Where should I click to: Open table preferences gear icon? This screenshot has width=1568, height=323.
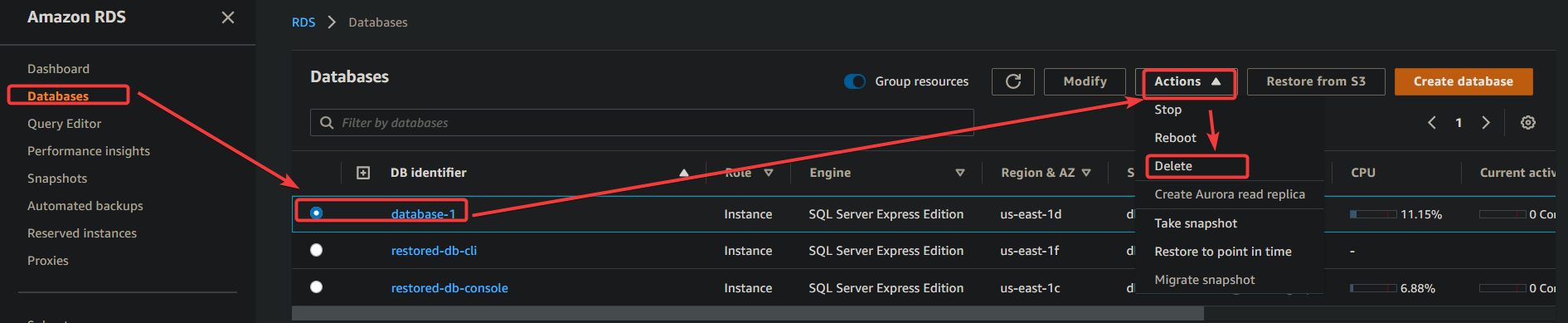(x=1527, y=123)
